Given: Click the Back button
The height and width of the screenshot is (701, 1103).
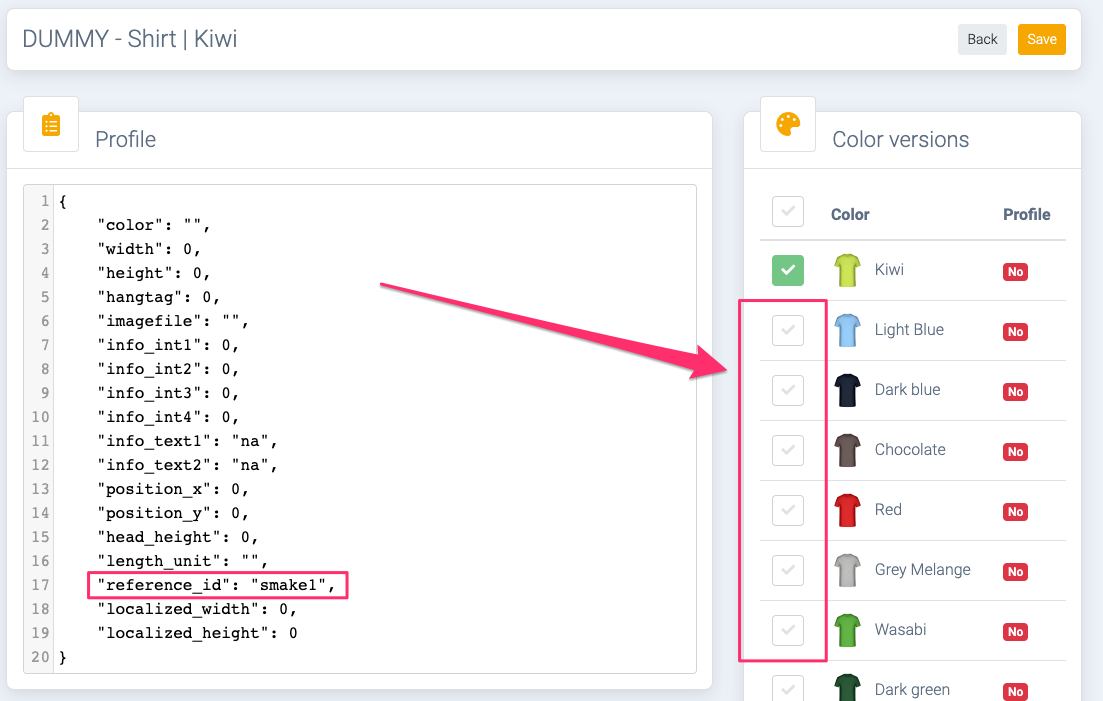Looking at the screenshot, I should coord(982,39).
